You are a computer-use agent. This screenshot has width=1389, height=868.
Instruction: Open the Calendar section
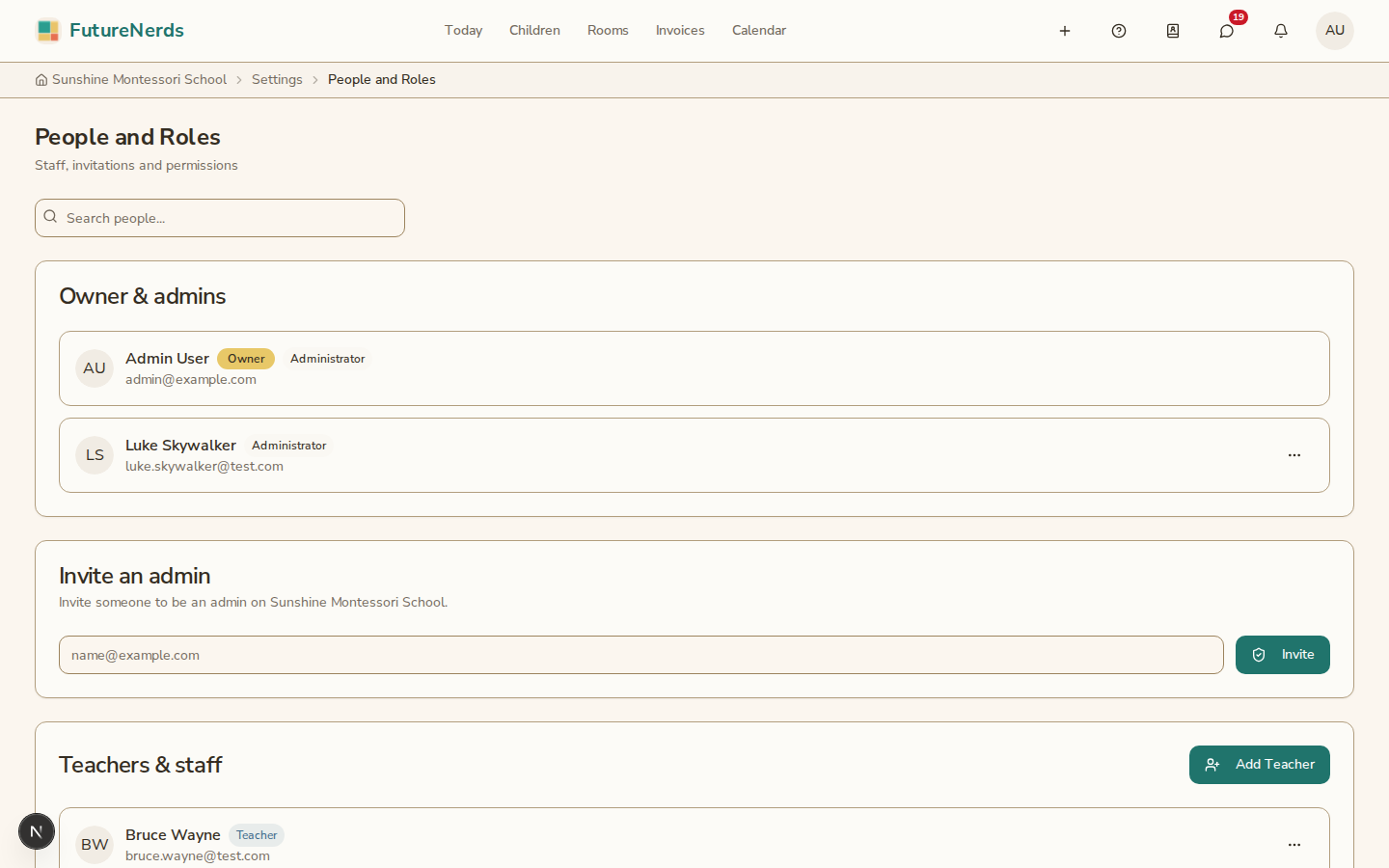tap(759, 31)
